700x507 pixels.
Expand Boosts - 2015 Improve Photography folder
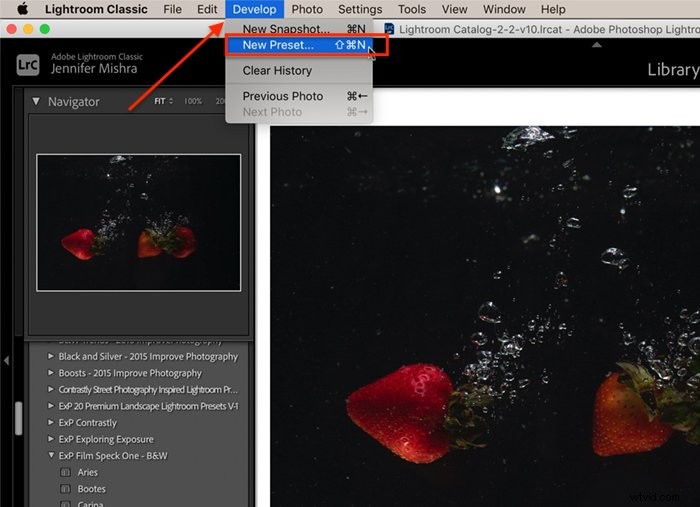point(50,373)
